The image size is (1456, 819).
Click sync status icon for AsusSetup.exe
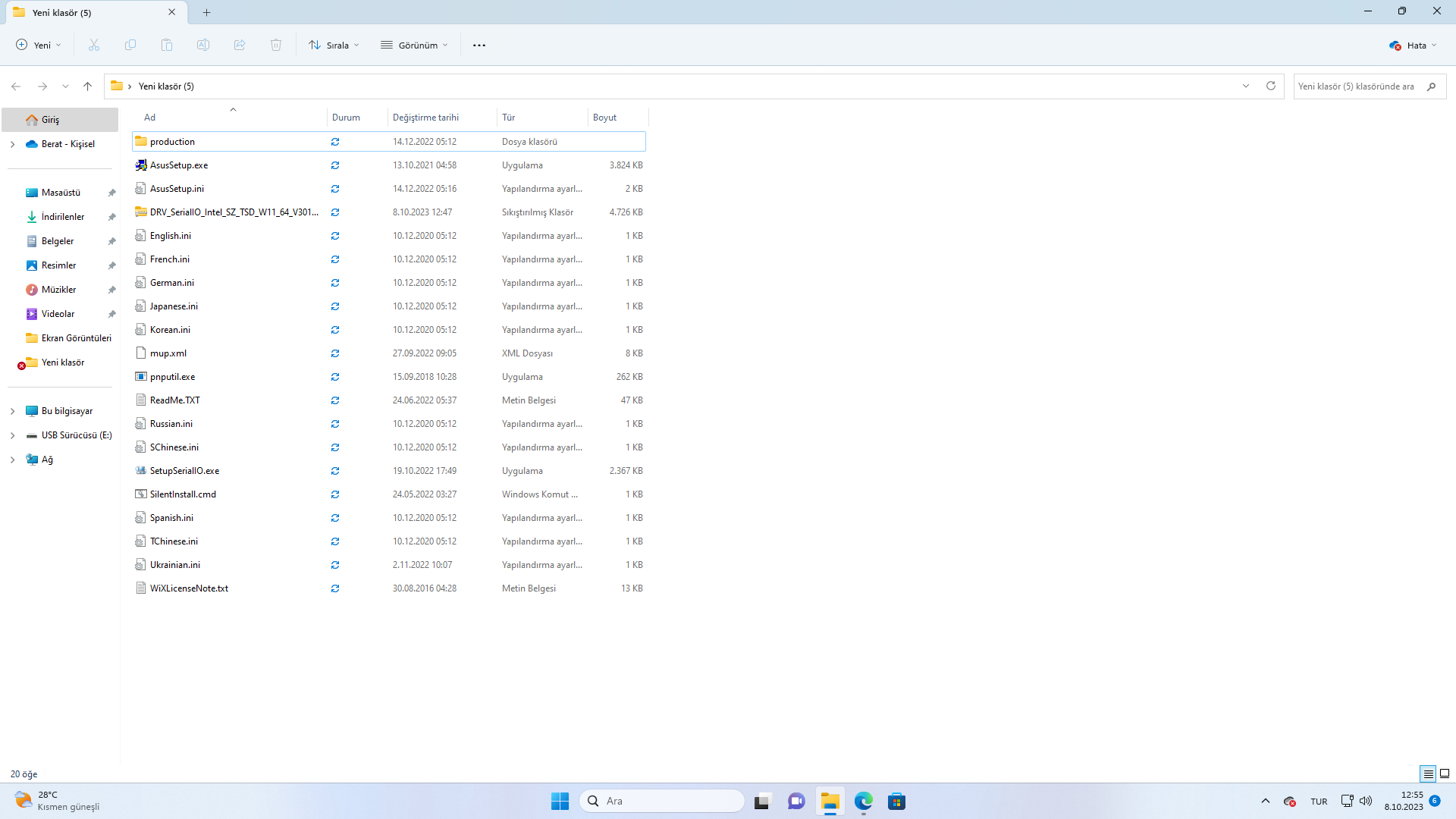(335, 165)
